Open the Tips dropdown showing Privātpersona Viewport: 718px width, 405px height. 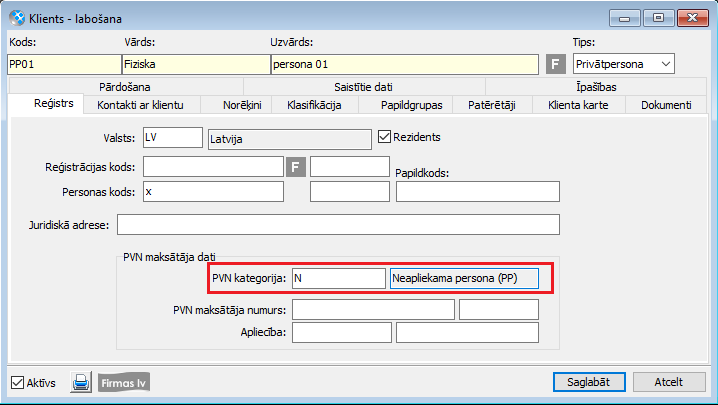624,64
